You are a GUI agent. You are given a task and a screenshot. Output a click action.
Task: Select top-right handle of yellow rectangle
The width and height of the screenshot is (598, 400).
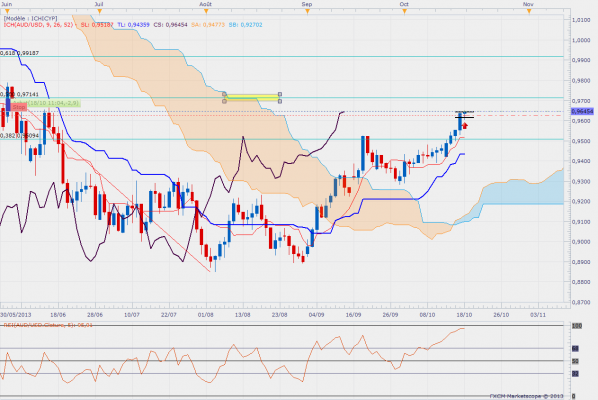280,94
